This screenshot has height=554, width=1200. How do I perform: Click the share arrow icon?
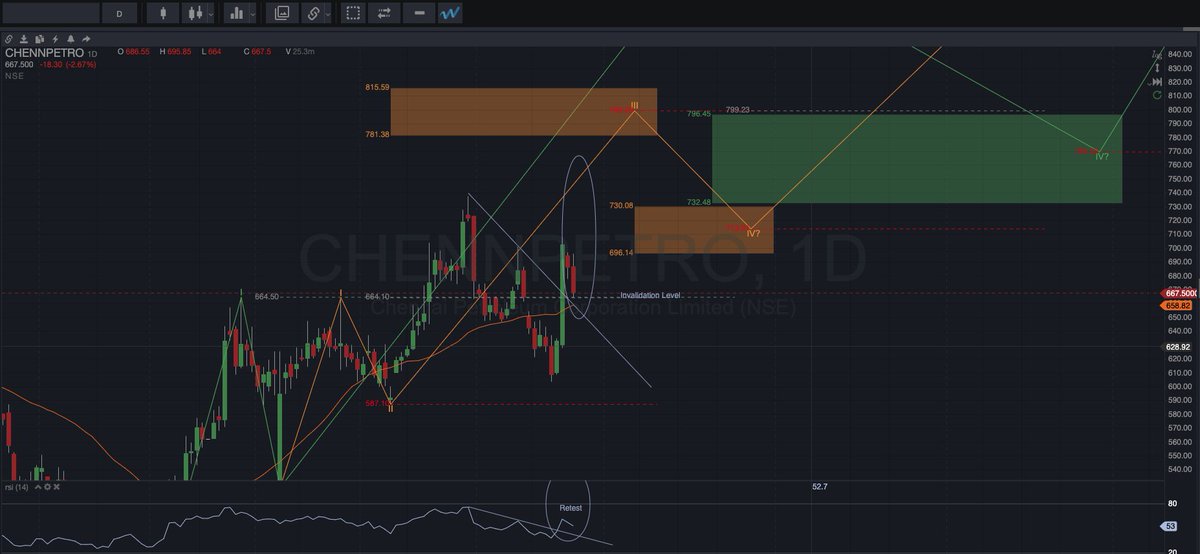pos(84,39)
